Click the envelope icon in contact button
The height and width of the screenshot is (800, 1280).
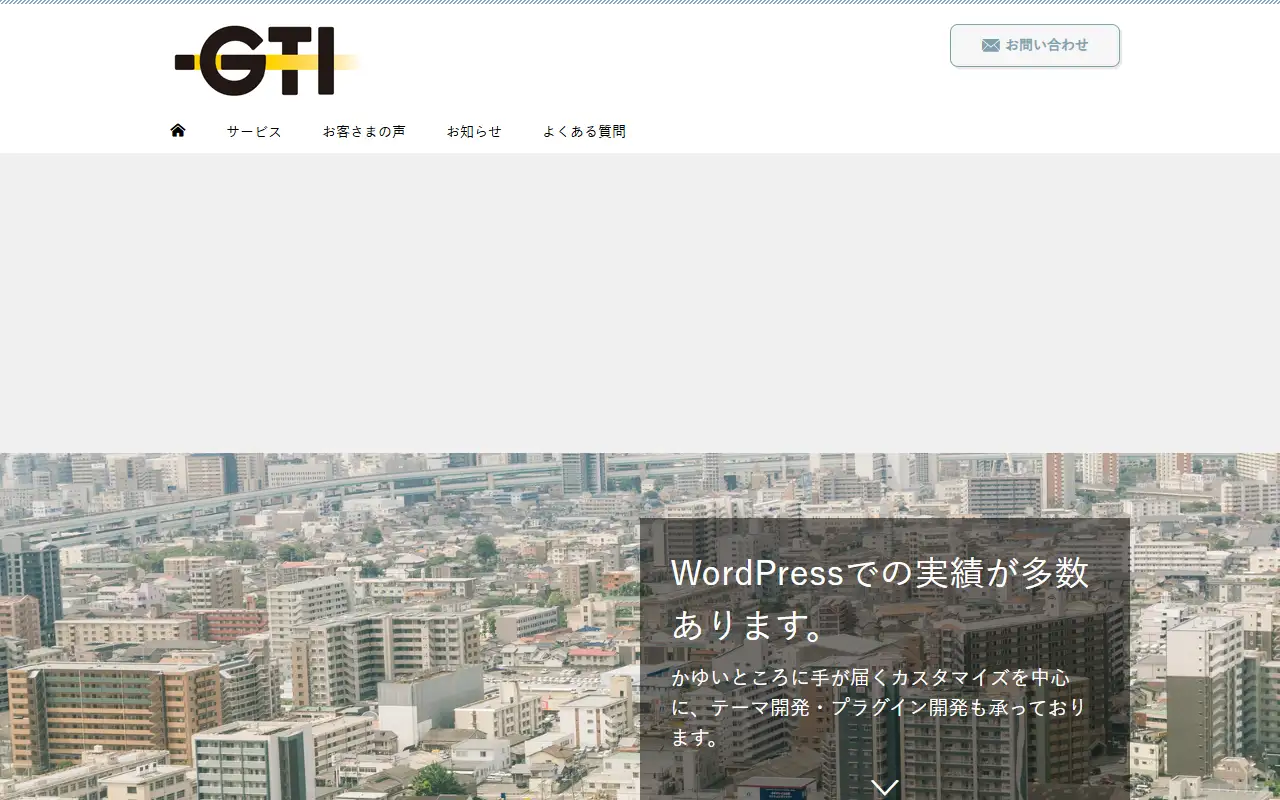(991, 45)
